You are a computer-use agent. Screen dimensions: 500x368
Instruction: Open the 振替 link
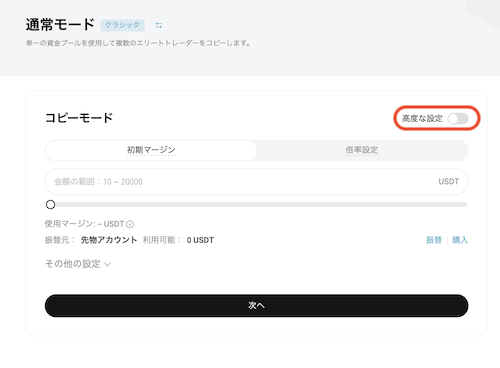434,240
